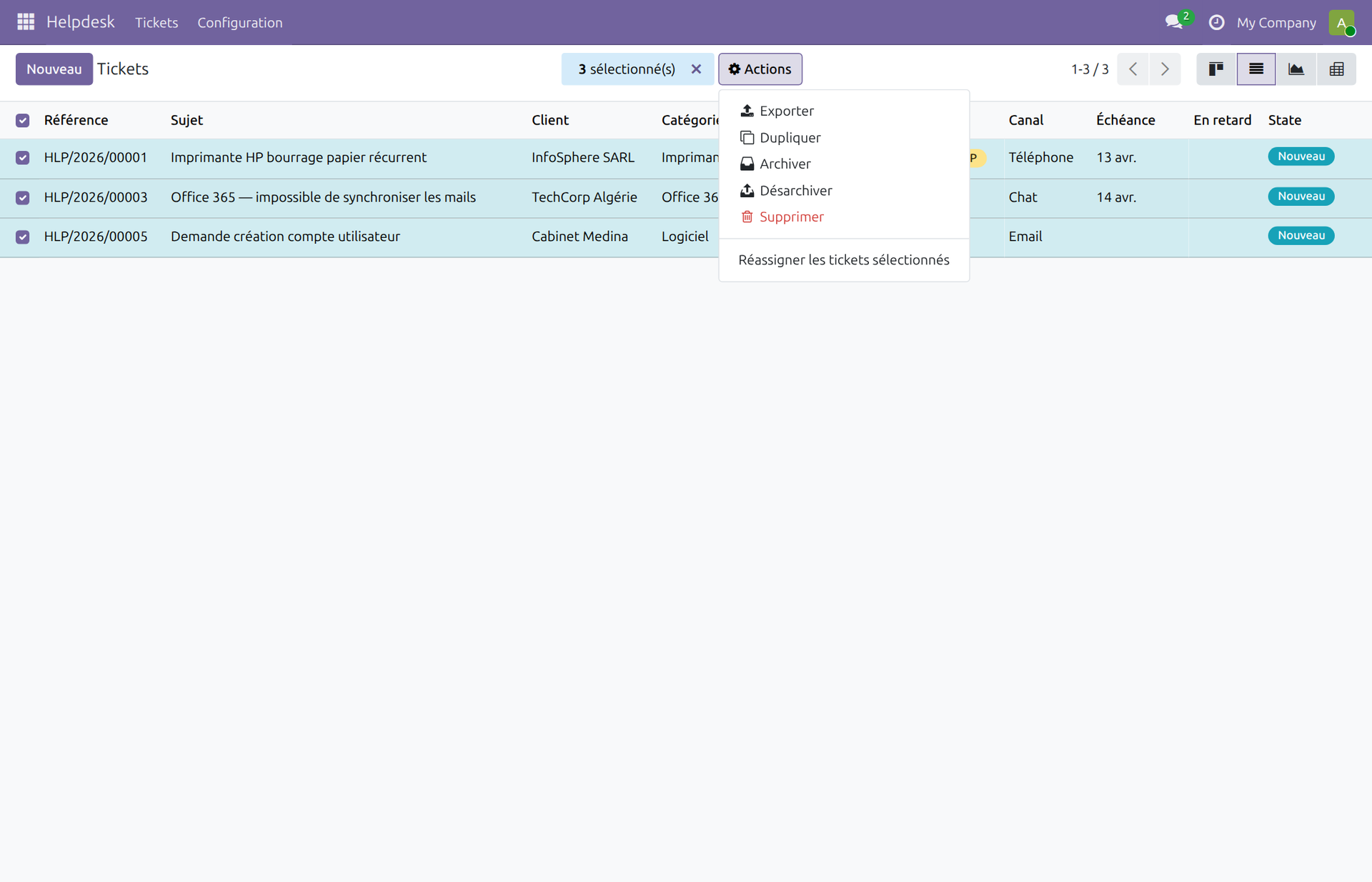Uncheck ticket HLP/2026/00001
This screenshot has width=1372, height=882.
point(22,158)
